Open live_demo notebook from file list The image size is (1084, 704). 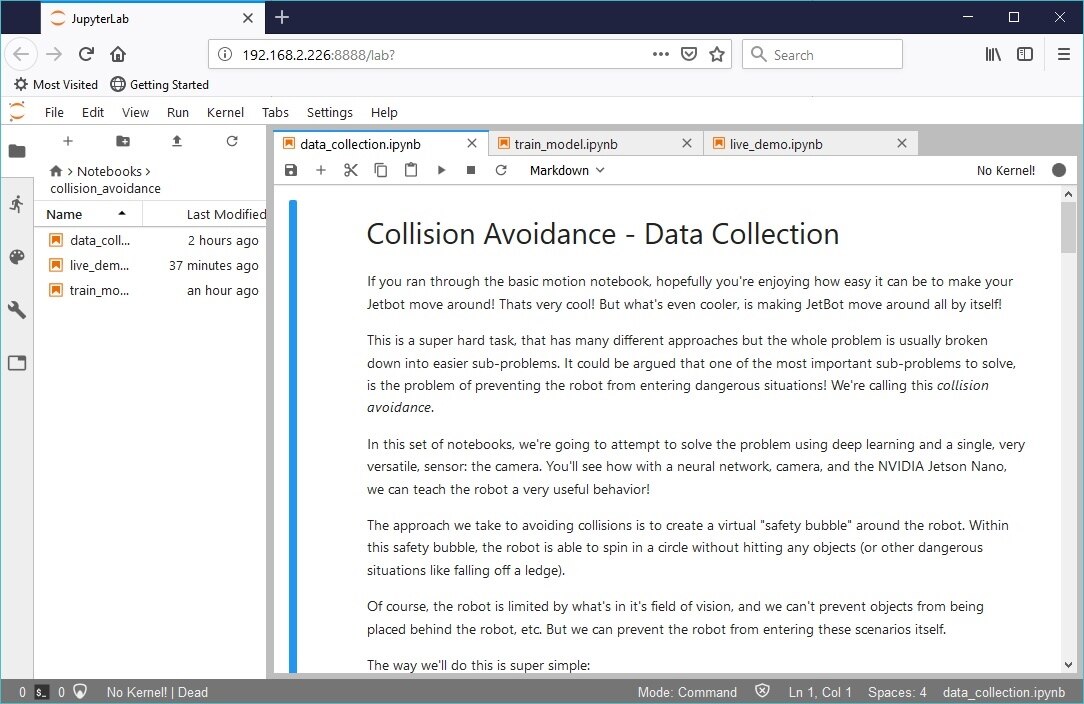pyautogui.click(x=99, y=266)
